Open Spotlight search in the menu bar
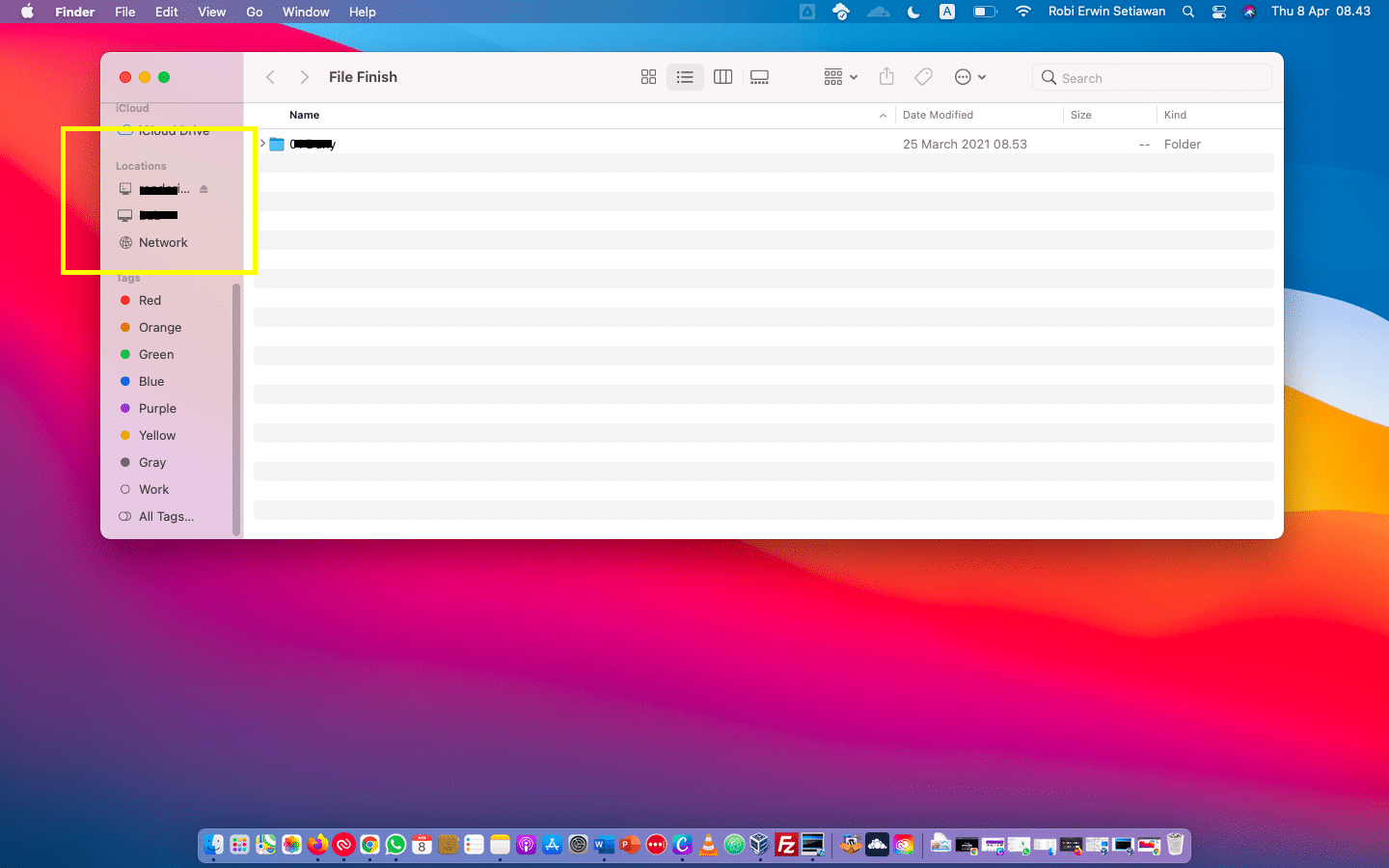This screenshot has height=868, width=1389. (x=1188, y=12)
